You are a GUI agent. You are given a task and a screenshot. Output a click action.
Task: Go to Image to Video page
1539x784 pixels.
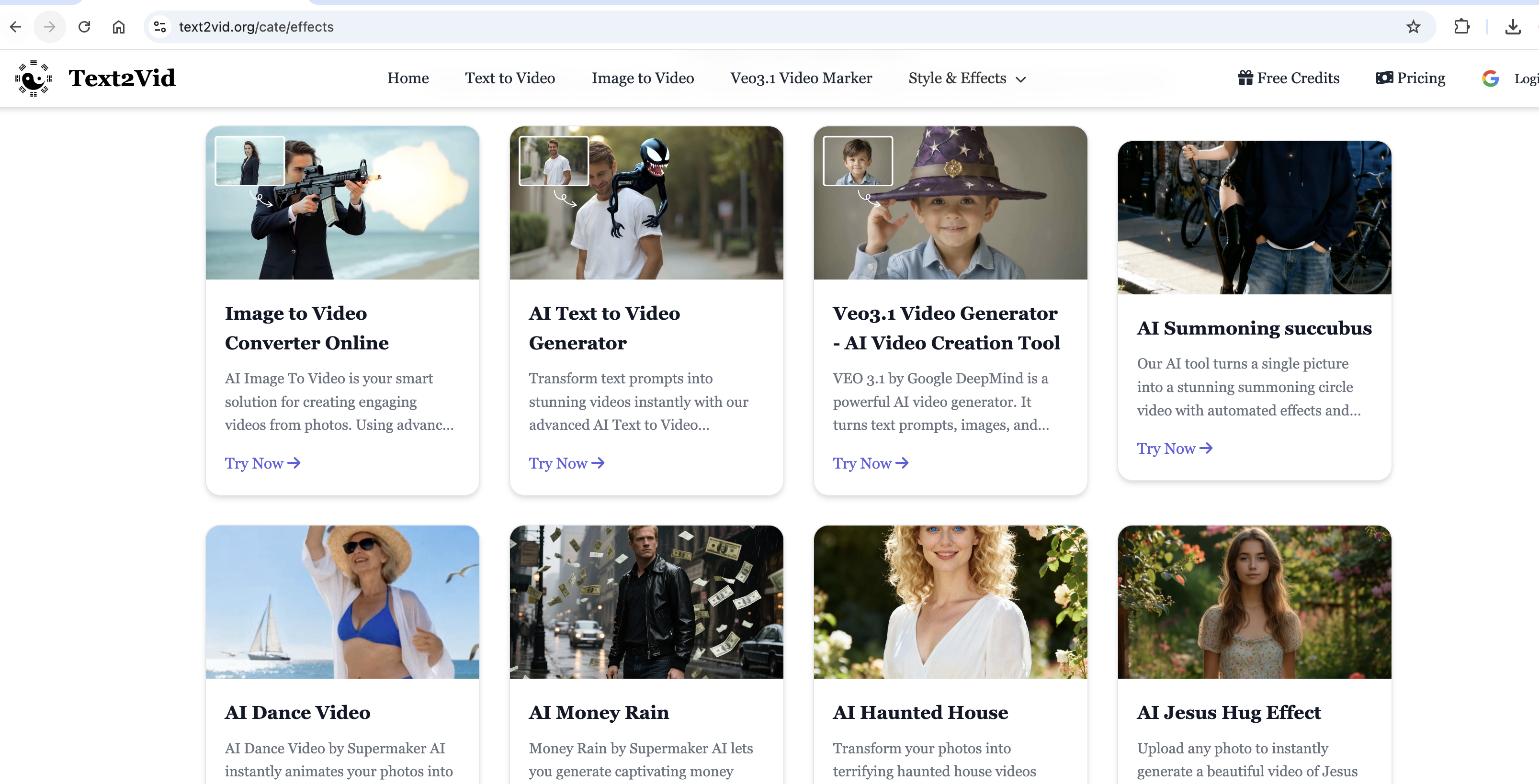pyautogui.click(x=642, y=78)
